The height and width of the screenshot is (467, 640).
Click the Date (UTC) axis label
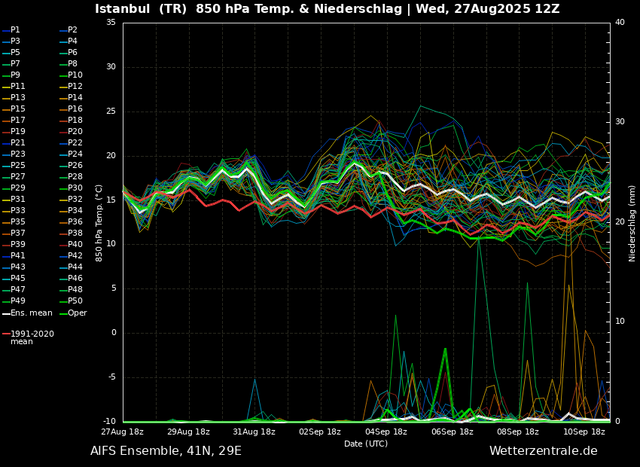click(x=366, y=444)
